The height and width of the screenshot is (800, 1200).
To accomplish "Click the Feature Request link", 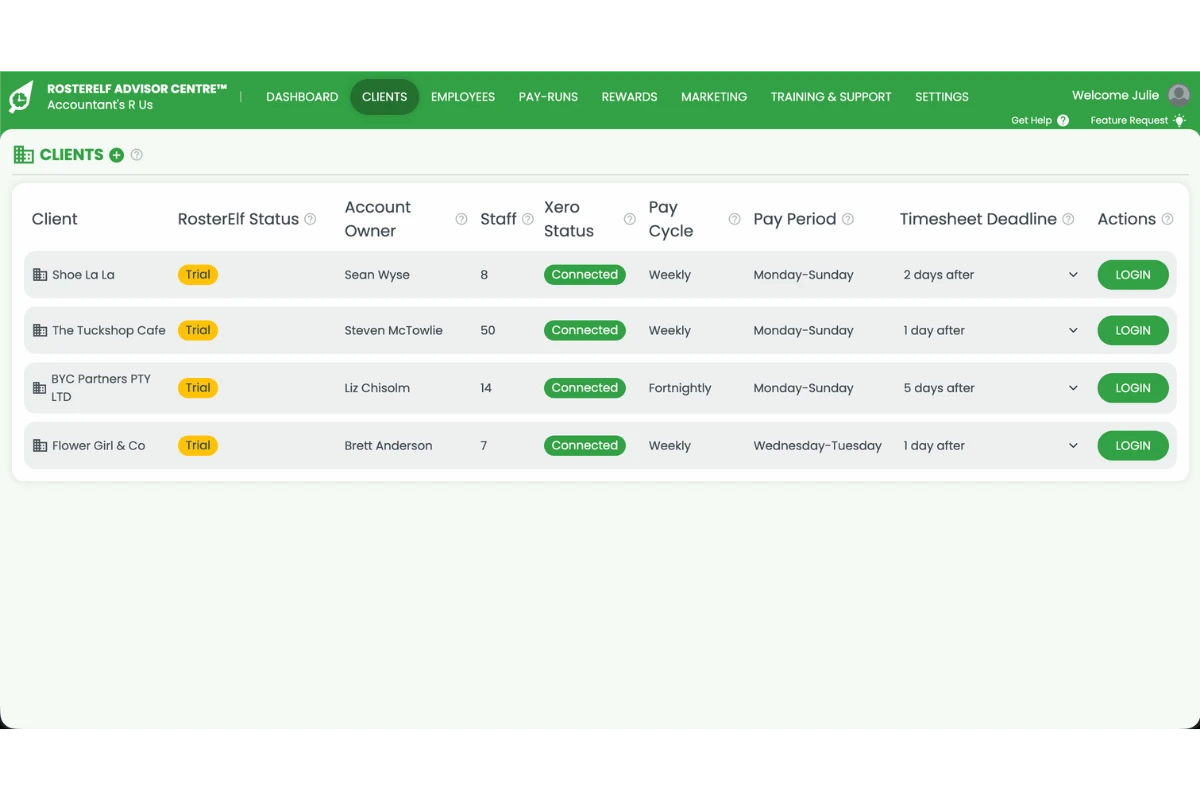I will 1129,121.
